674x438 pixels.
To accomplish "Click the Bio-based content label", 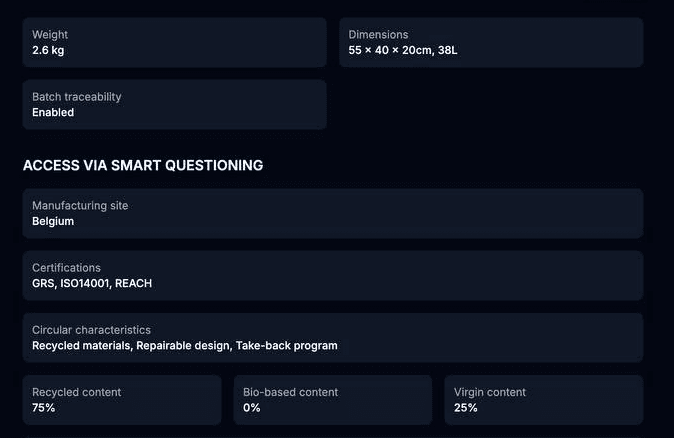I will click(x=290, y=392).
